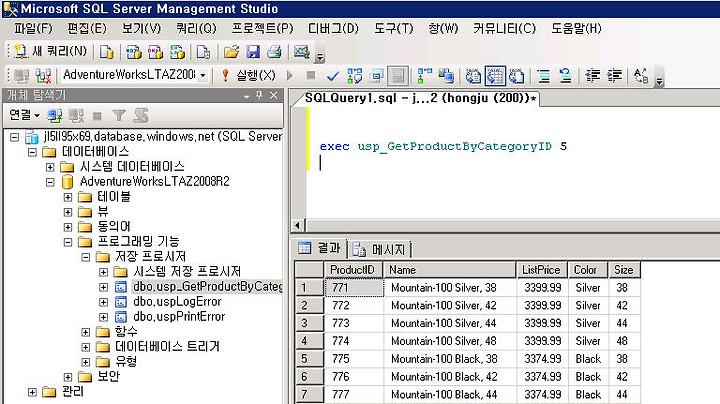This screenshot has height=404, width=720.
Task: Open the AdventureWorksLTAZ2008 database dropdown
Action: click(202, 75)
